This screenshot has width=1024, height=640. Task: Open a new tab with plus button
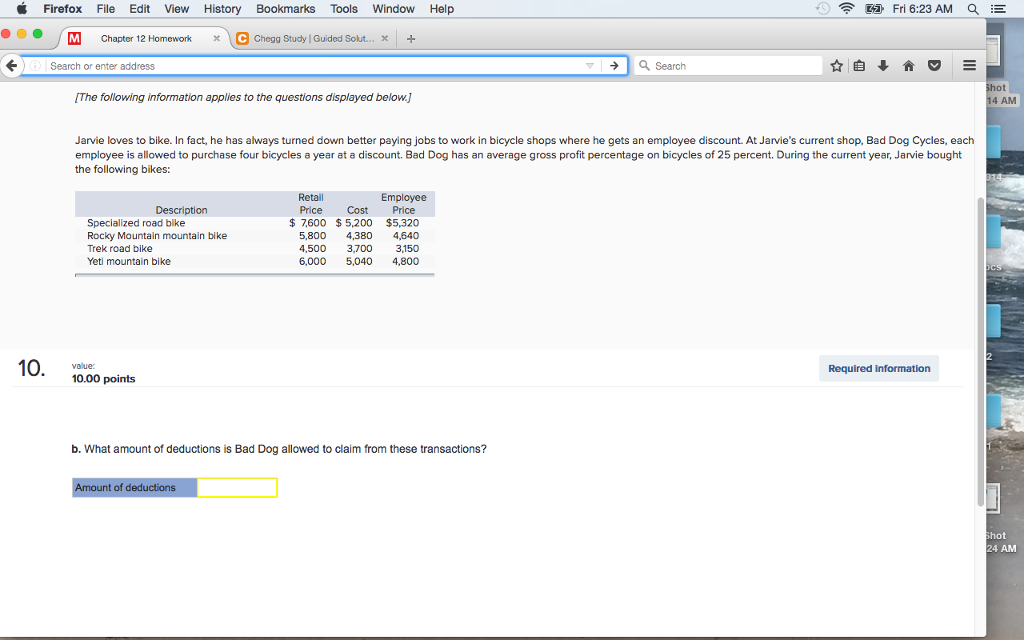pyautogui.click(x=411, y=39)
